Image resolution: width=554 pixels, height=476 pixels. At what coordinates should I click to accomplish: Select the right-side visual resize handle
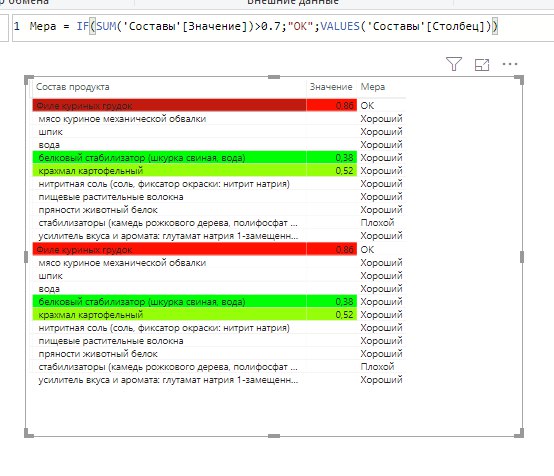point(522,257)
